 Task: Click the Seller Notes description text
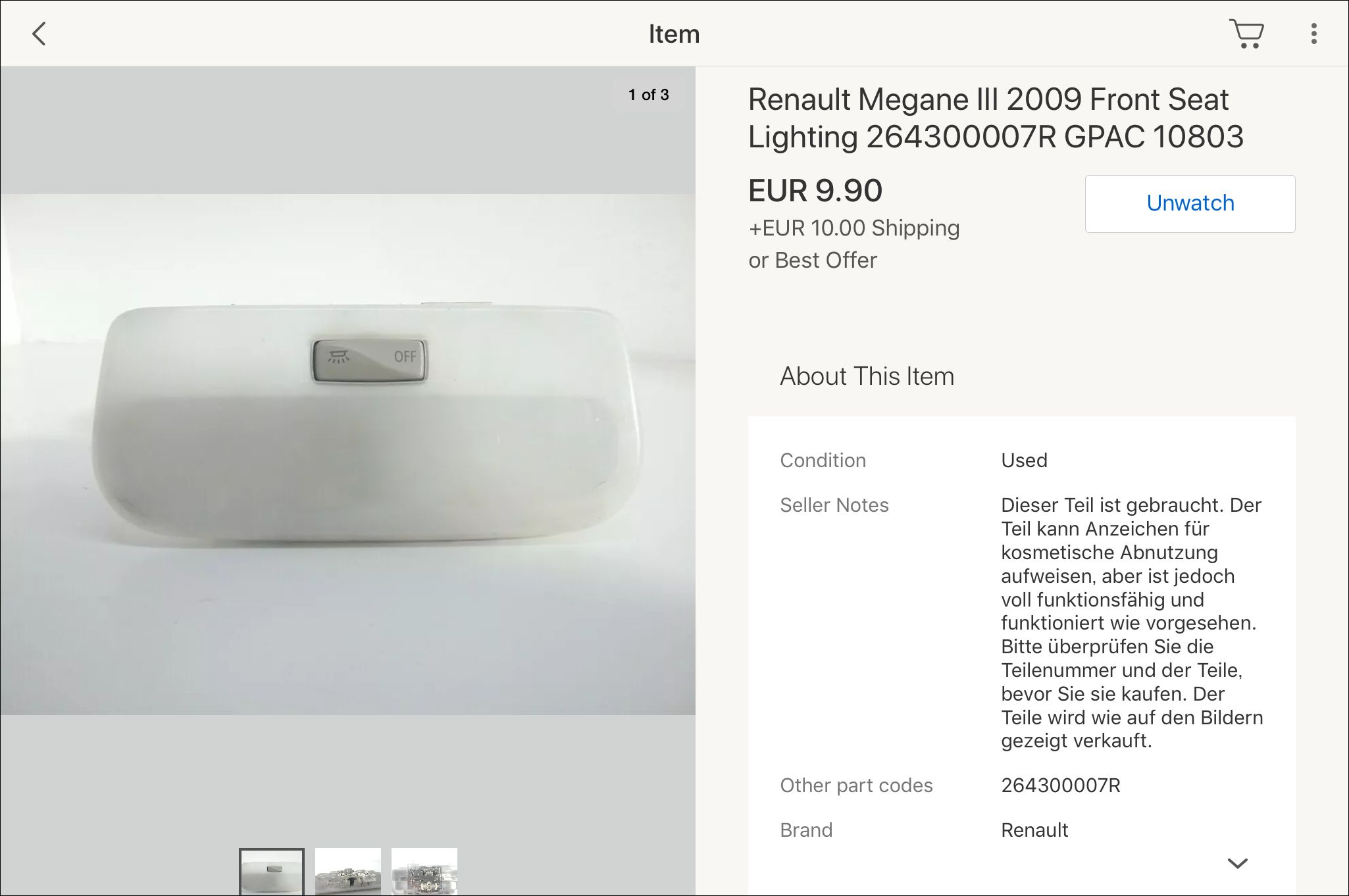[1132, 622]
